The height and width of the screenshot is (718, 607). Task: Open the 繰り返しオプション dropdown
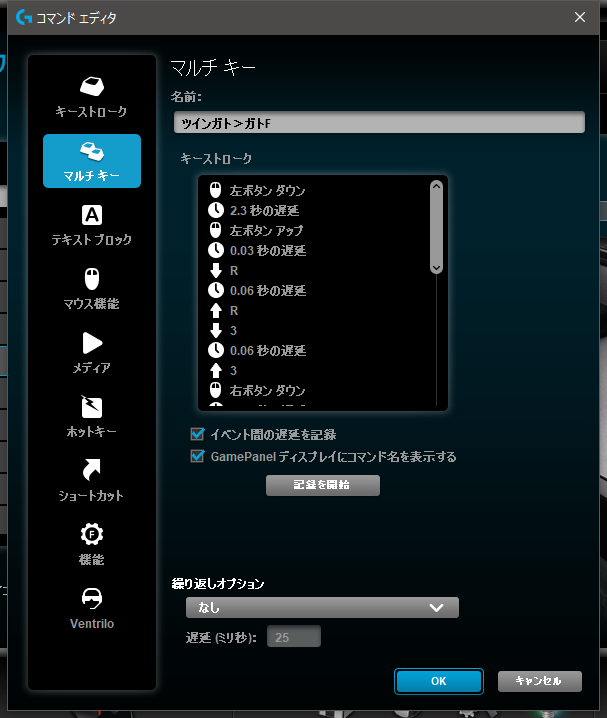click(321, 607)
